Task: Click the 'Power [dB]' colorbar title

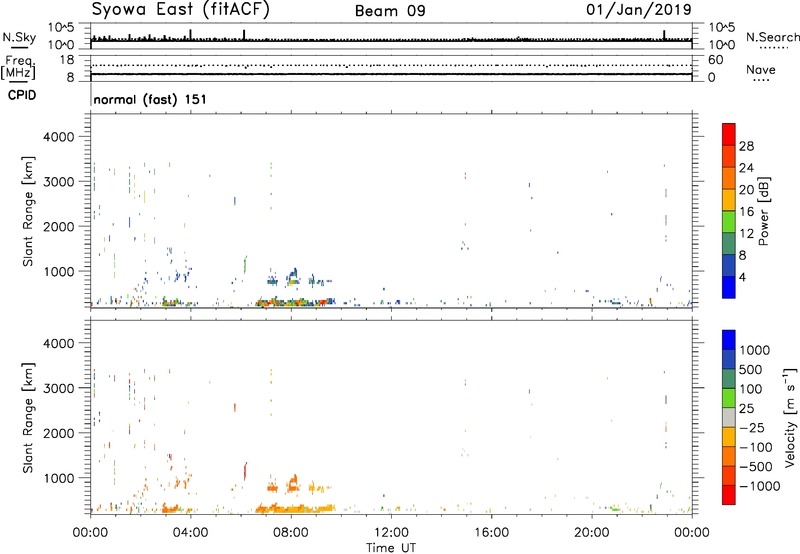Action: 763,211
